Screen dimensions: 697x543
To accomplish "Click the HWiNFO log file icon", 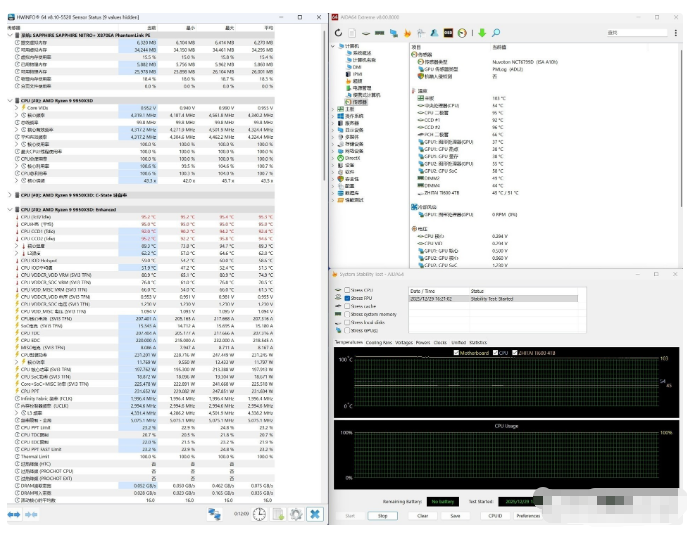I will coord(277,513).
